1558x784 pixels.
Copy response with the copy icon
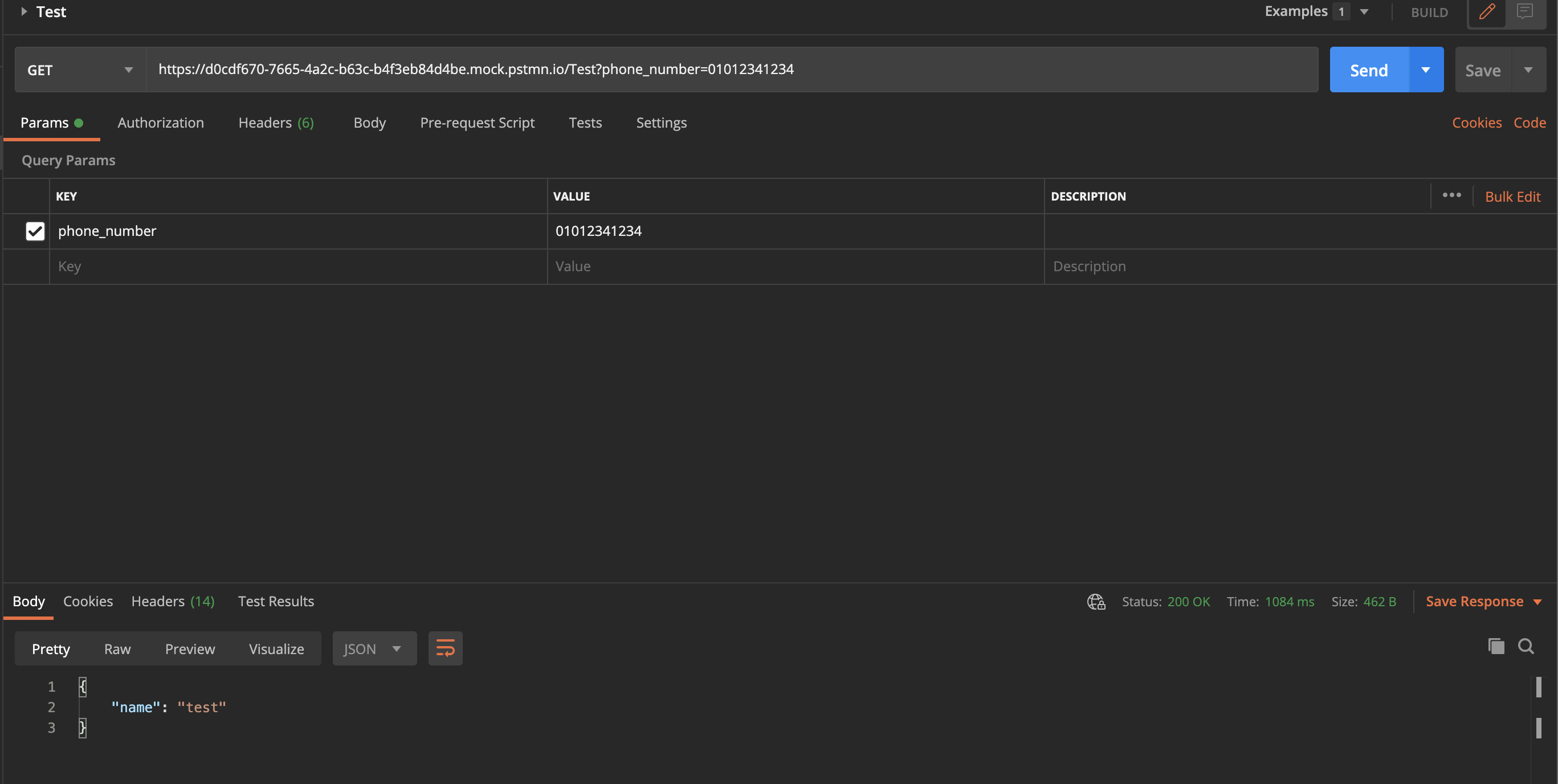1496,647
